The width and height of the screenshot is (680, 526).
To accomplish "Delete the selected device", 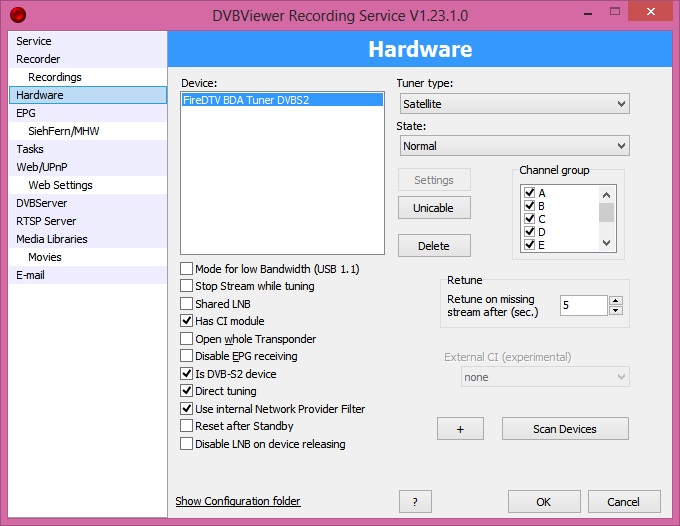I will click(434, 246).
